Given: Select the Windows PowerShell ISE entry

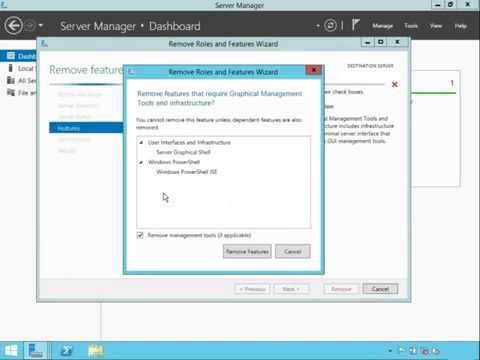Looking at the screenshot, I should 187,172.
